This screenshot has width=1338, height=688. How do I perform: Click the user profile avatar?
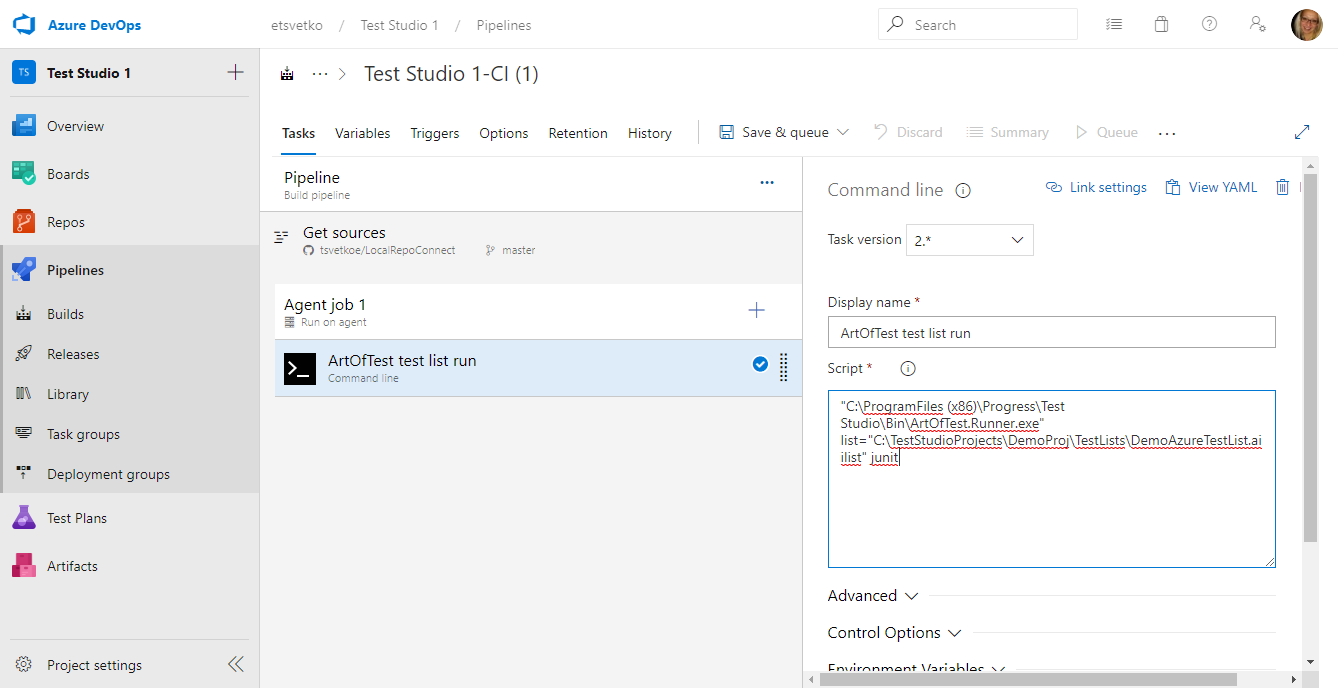tap(1307, 25)
